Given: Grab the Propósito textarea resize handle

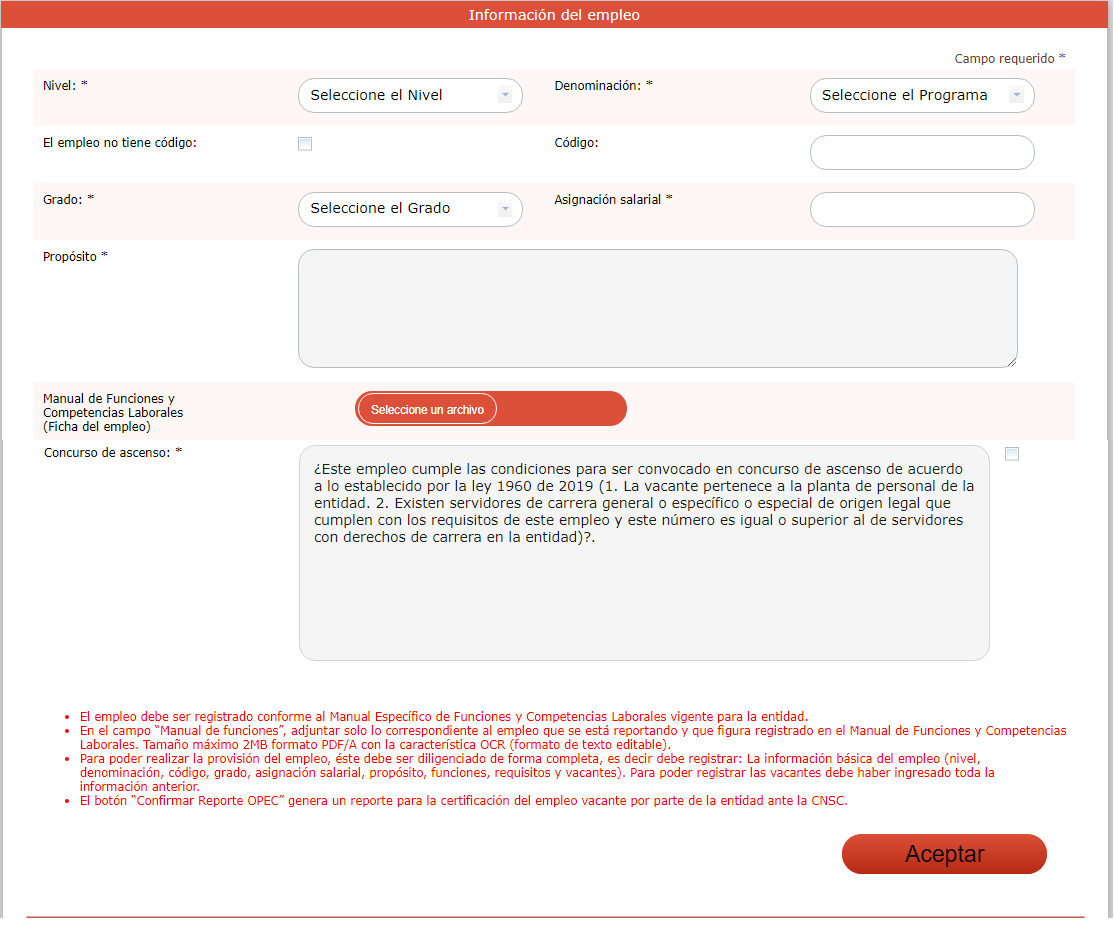Looking at the screenshot, I should (x=1012, y=362).
